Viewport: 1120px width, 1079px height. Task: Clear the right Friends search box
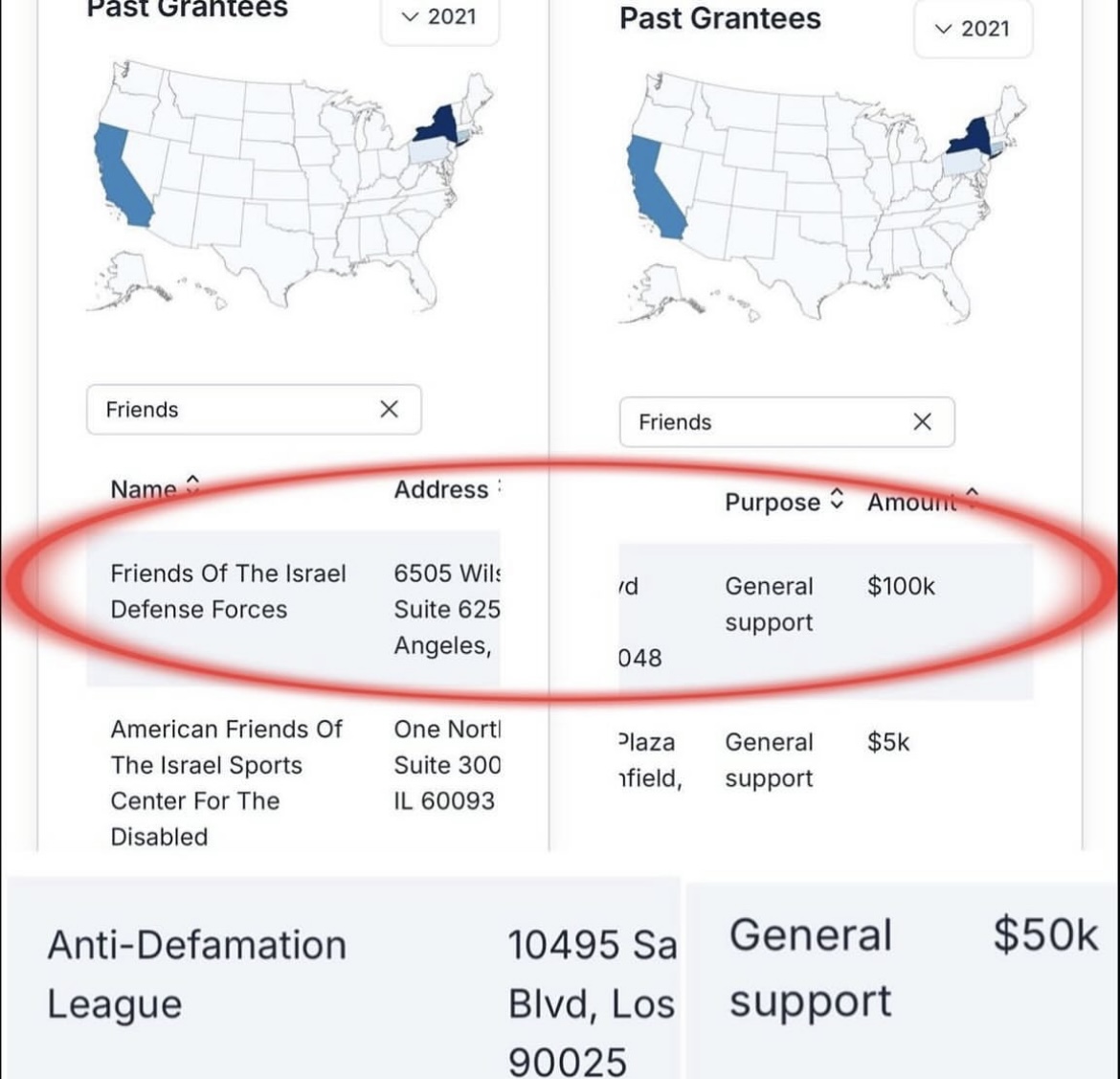922,421
